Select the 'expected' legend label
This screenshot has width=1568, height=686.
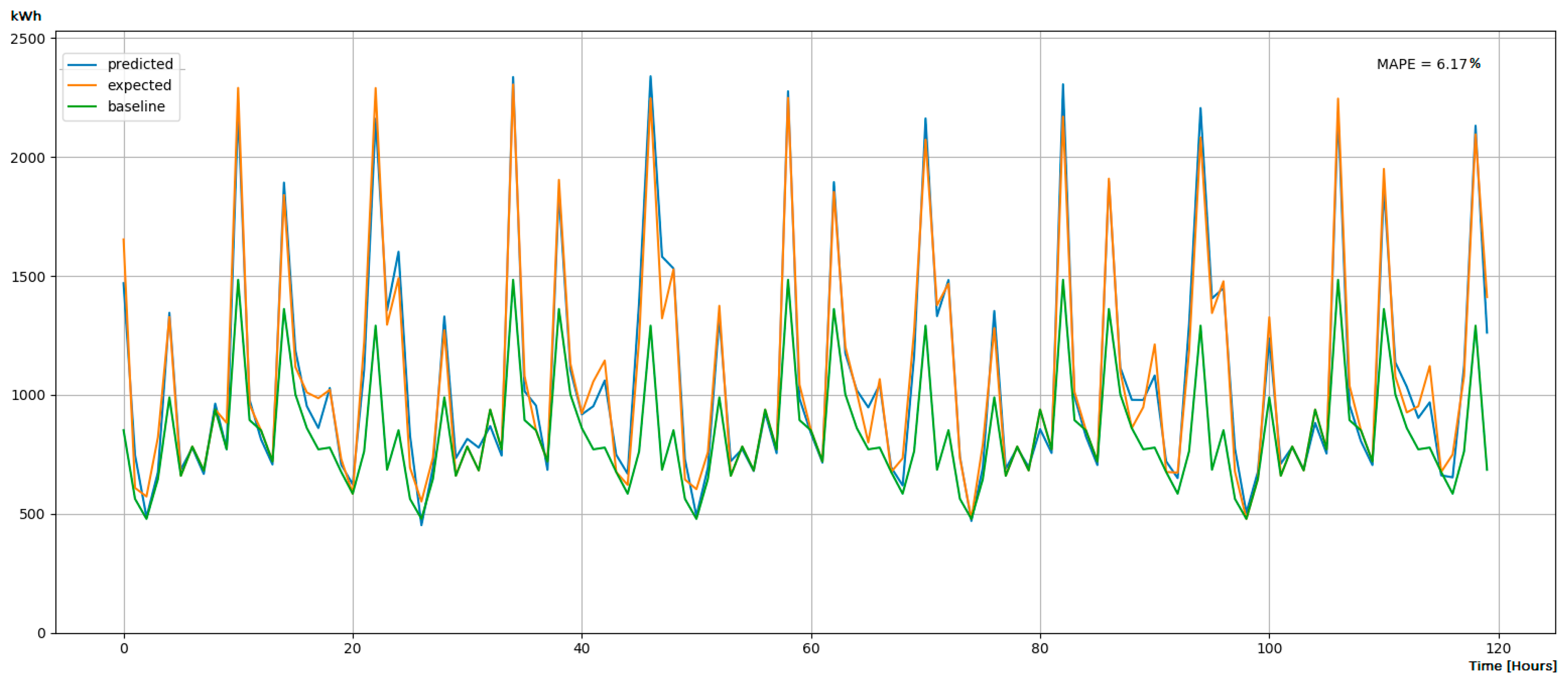139,86
